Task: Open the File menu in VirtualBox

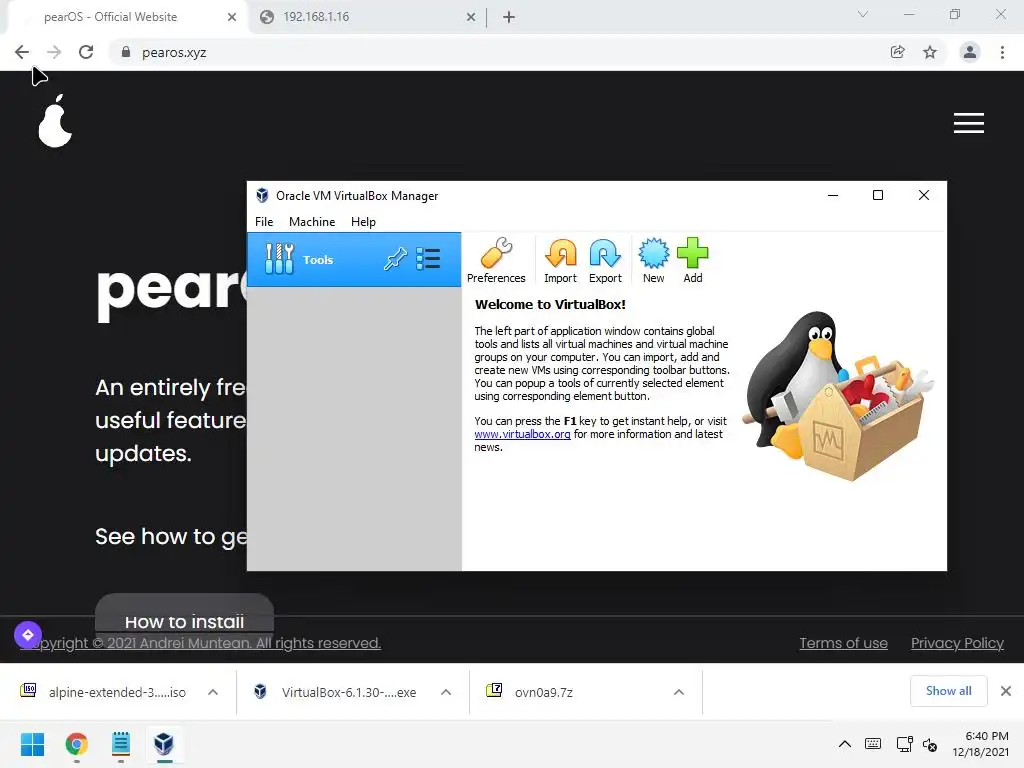Action: coord(264,222)
